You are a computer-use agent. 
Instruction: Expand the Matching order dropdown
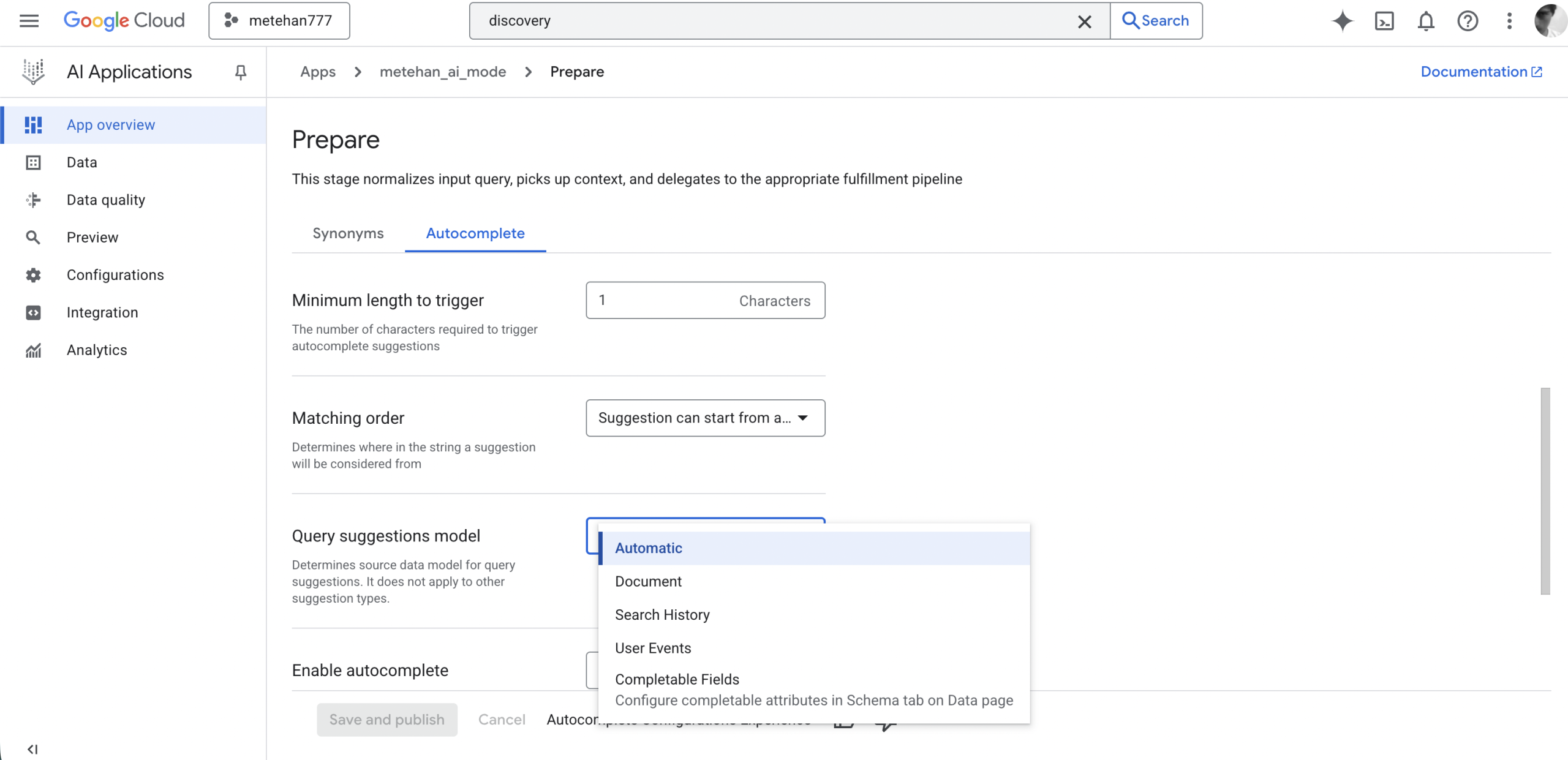[x=705, y=418]
